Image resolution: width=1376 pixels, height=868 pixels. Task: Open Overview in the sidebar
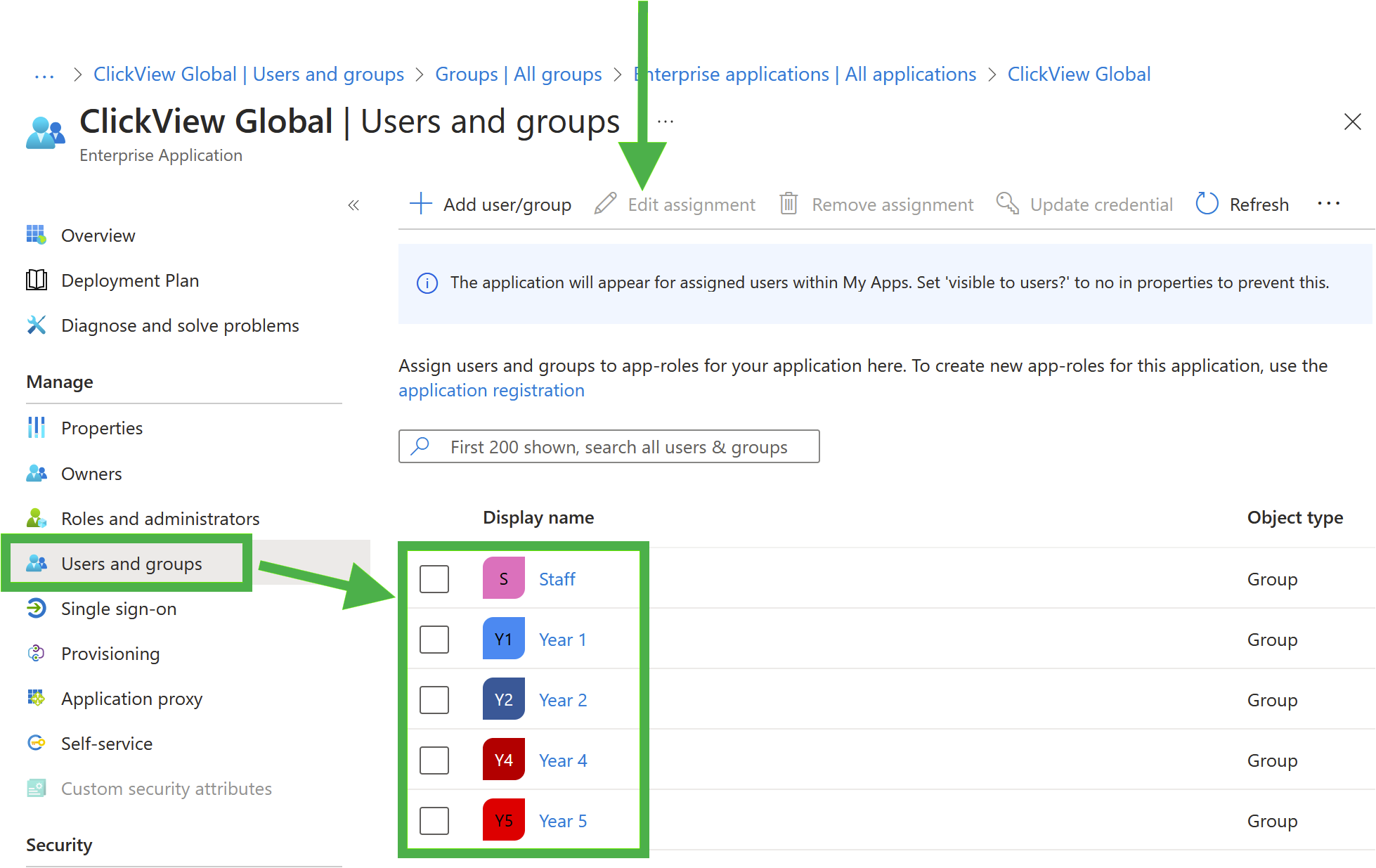(x=98, y=235)
